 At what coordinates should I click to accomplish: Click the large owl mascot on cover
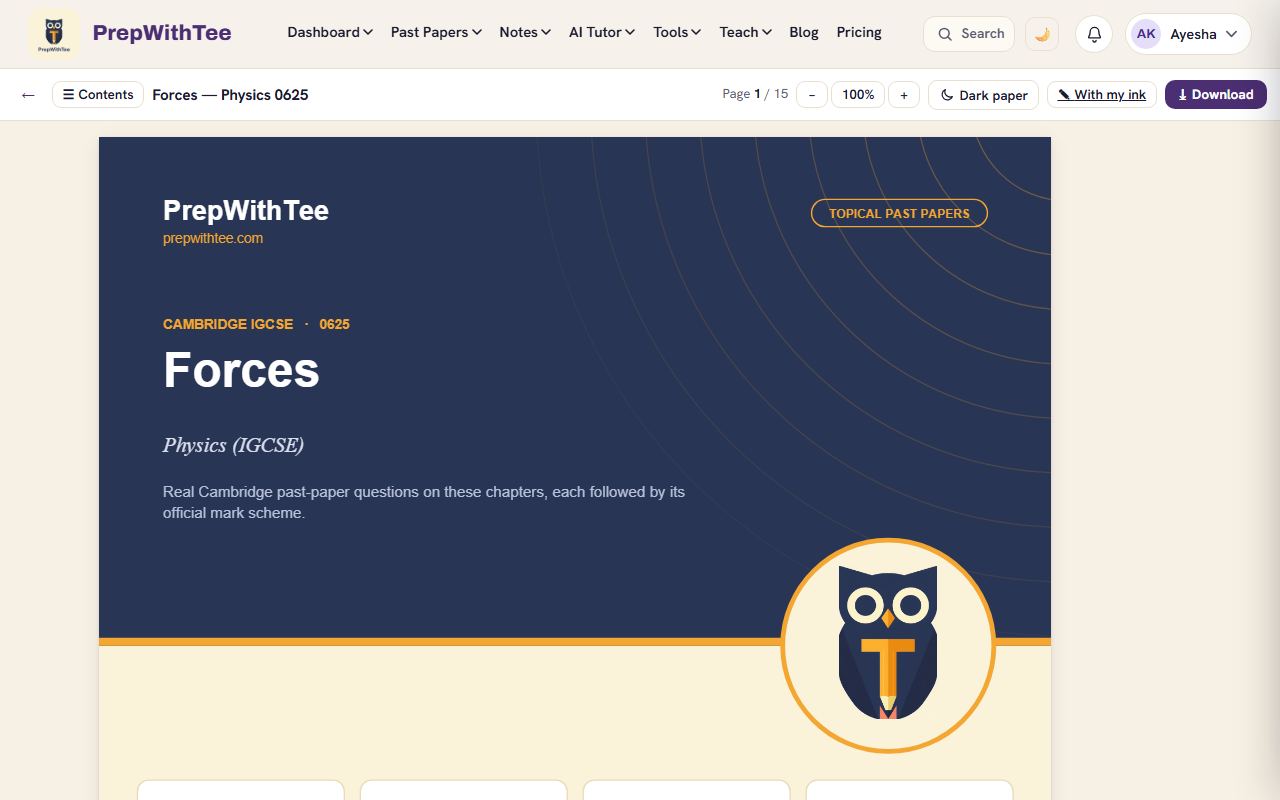coord(888,645)
